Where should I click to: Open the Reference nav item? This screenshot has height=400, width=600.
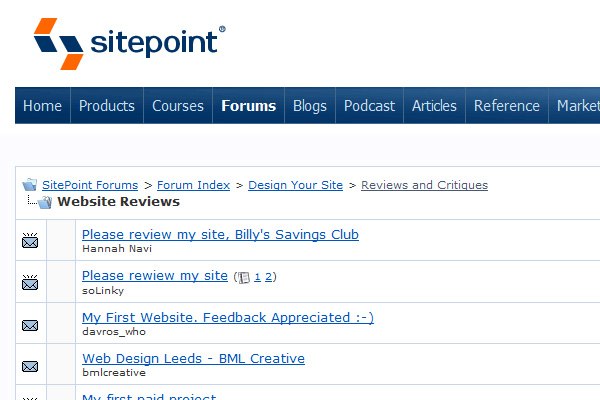click(x=507, y=106)
